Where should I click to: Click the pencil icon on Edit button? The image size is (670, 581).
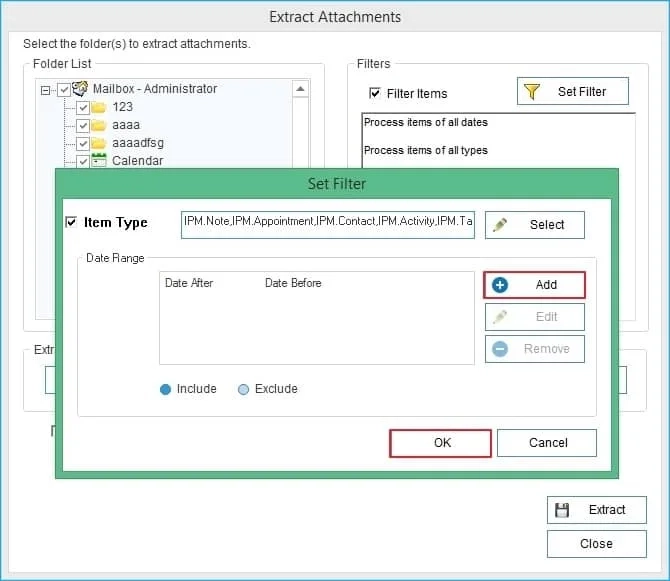(x=500, y=317)
